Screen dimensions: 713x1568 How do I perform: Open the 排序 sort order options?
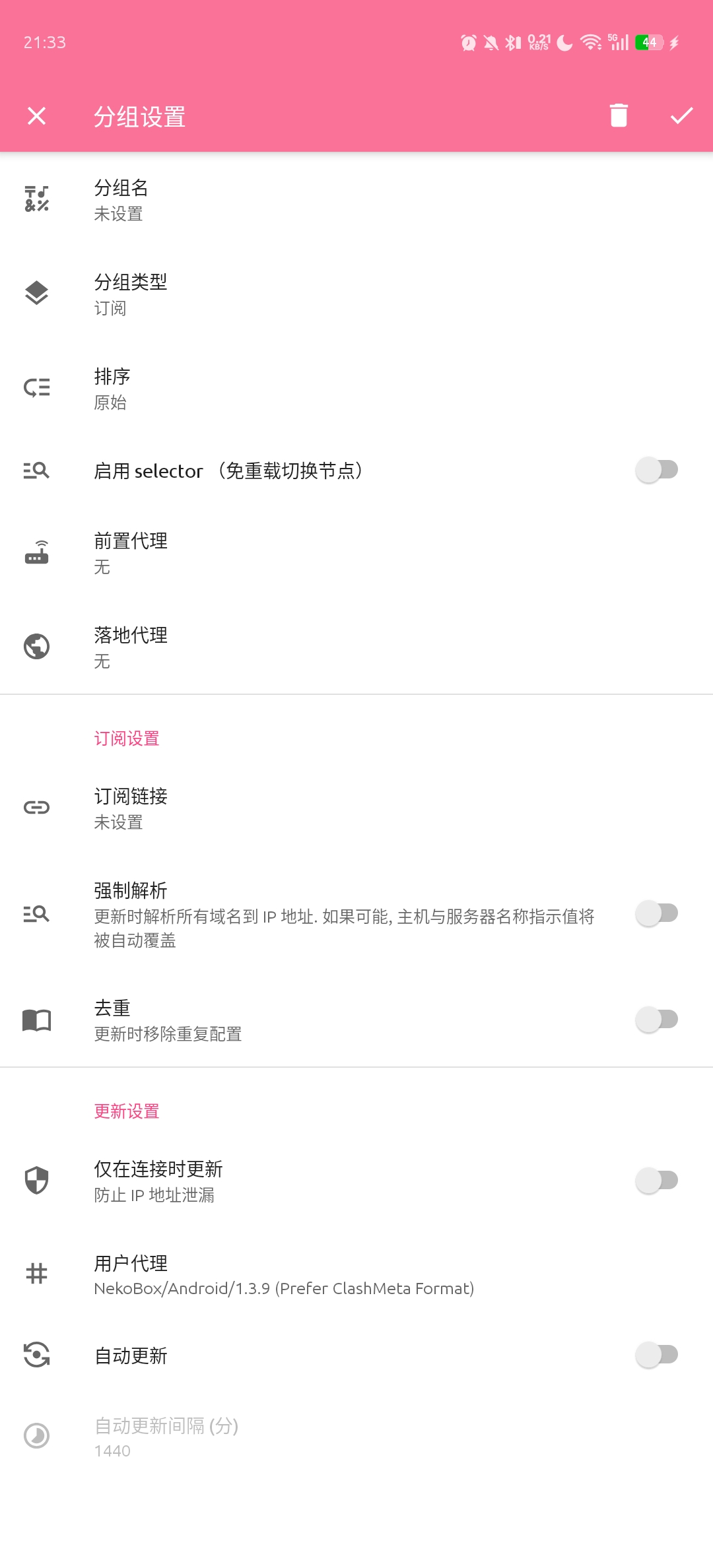tap(264, 388)
